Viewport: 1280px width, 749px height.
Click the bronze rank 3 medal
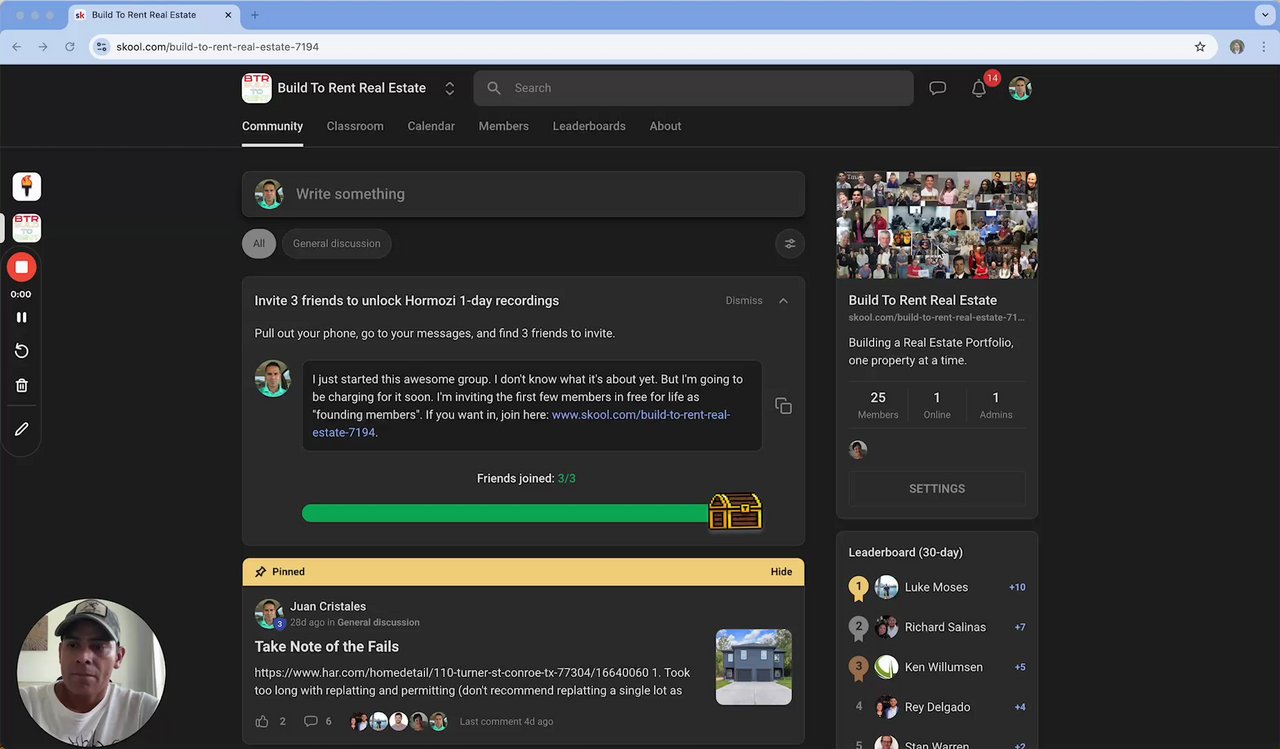pos(858,668)
